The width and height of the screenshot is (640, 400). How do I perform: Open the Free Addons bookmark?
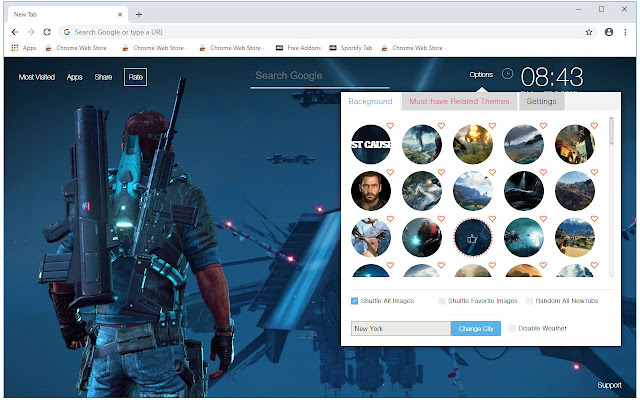pos(298,48)
